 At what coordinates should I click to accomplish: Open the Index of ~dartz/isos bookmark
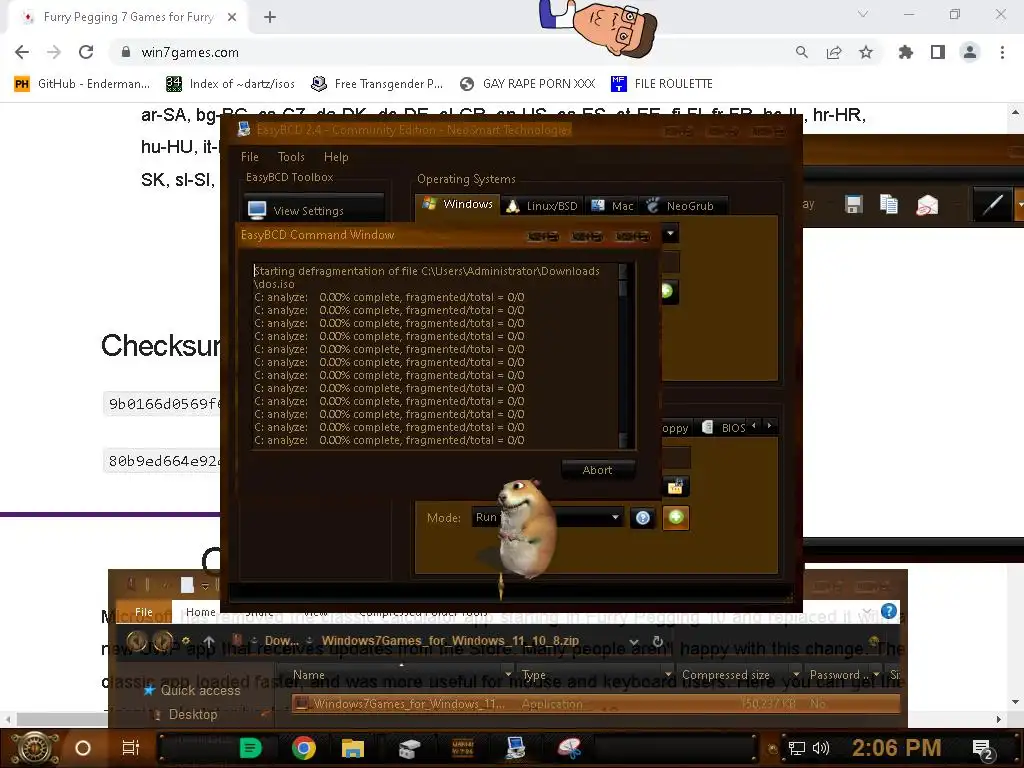230,84
